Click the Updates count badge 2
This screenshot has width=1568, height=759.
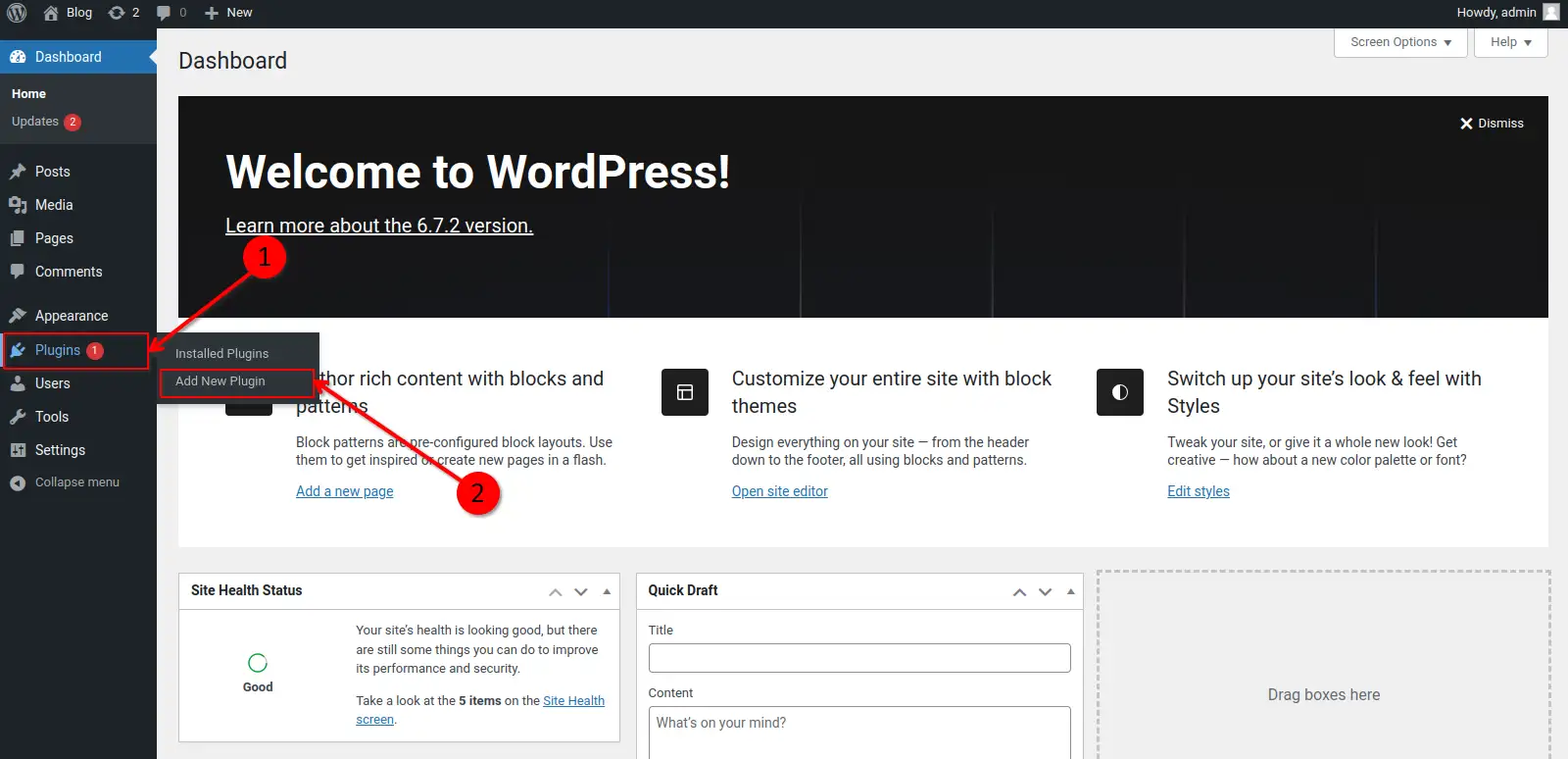(73, 122)
